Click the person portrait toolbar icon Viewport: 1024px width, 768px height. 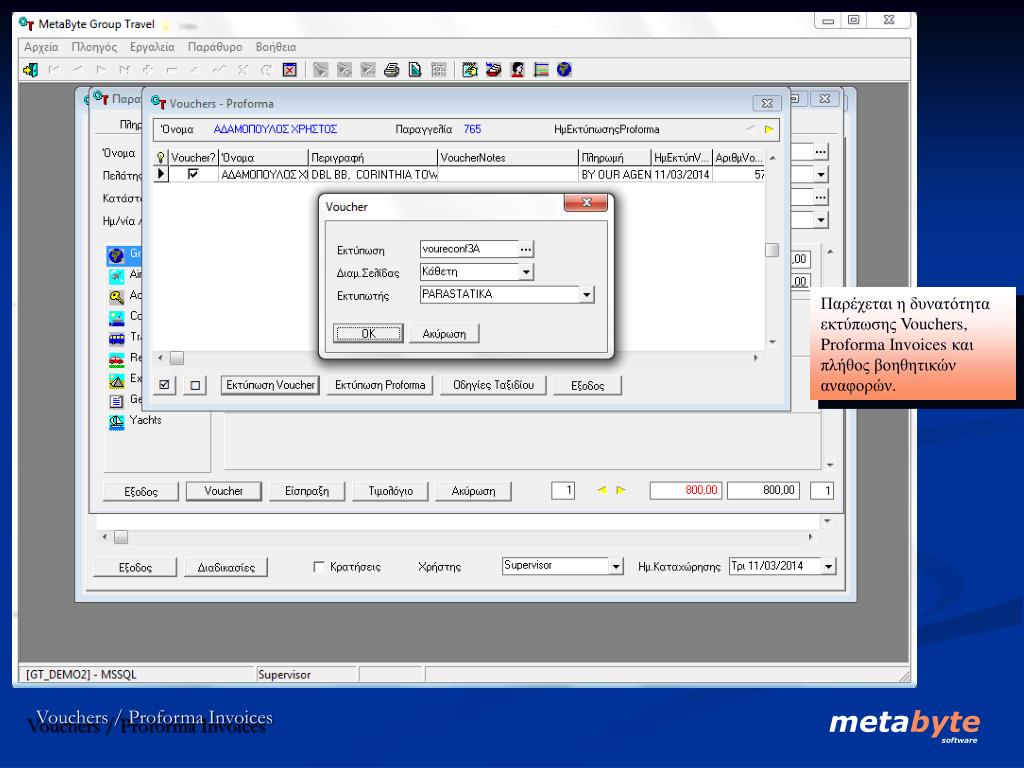[517, 69]
